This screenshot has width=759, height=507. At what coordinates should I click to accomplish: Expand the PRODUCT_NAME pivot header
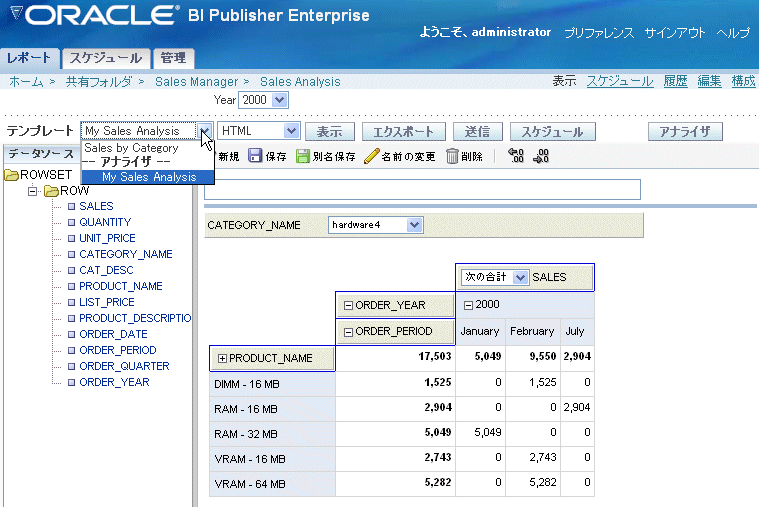click(x=222, y=358)
